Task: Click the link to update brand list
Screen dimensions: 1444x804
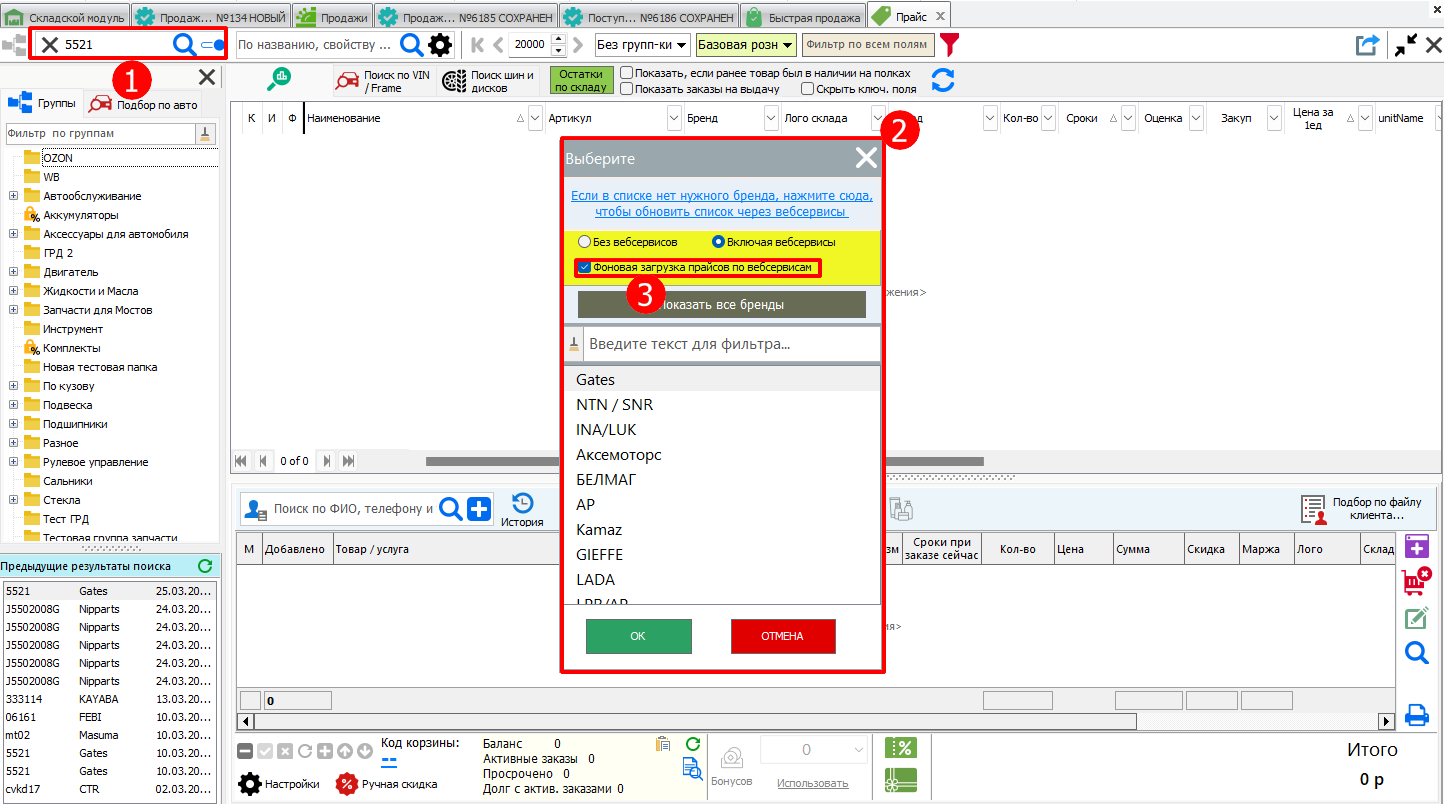Action: (721, 203)
